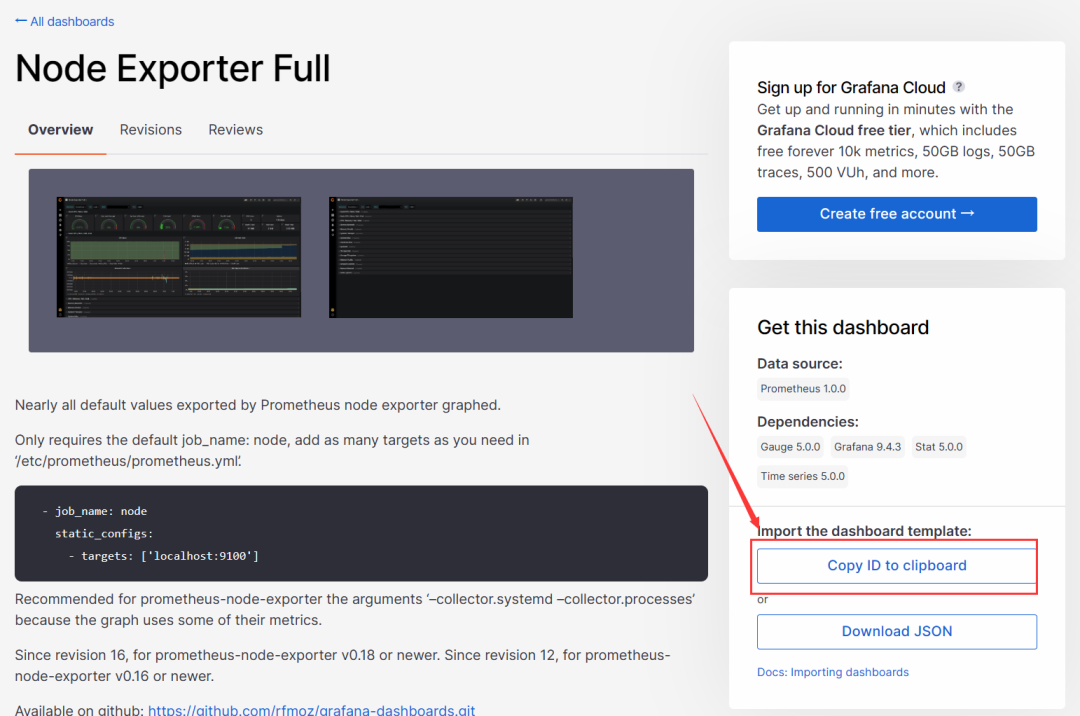This screenshot has height=716, width=1080.
Task: Open the grafana-dashboards github link
Action: pos(311,709)
